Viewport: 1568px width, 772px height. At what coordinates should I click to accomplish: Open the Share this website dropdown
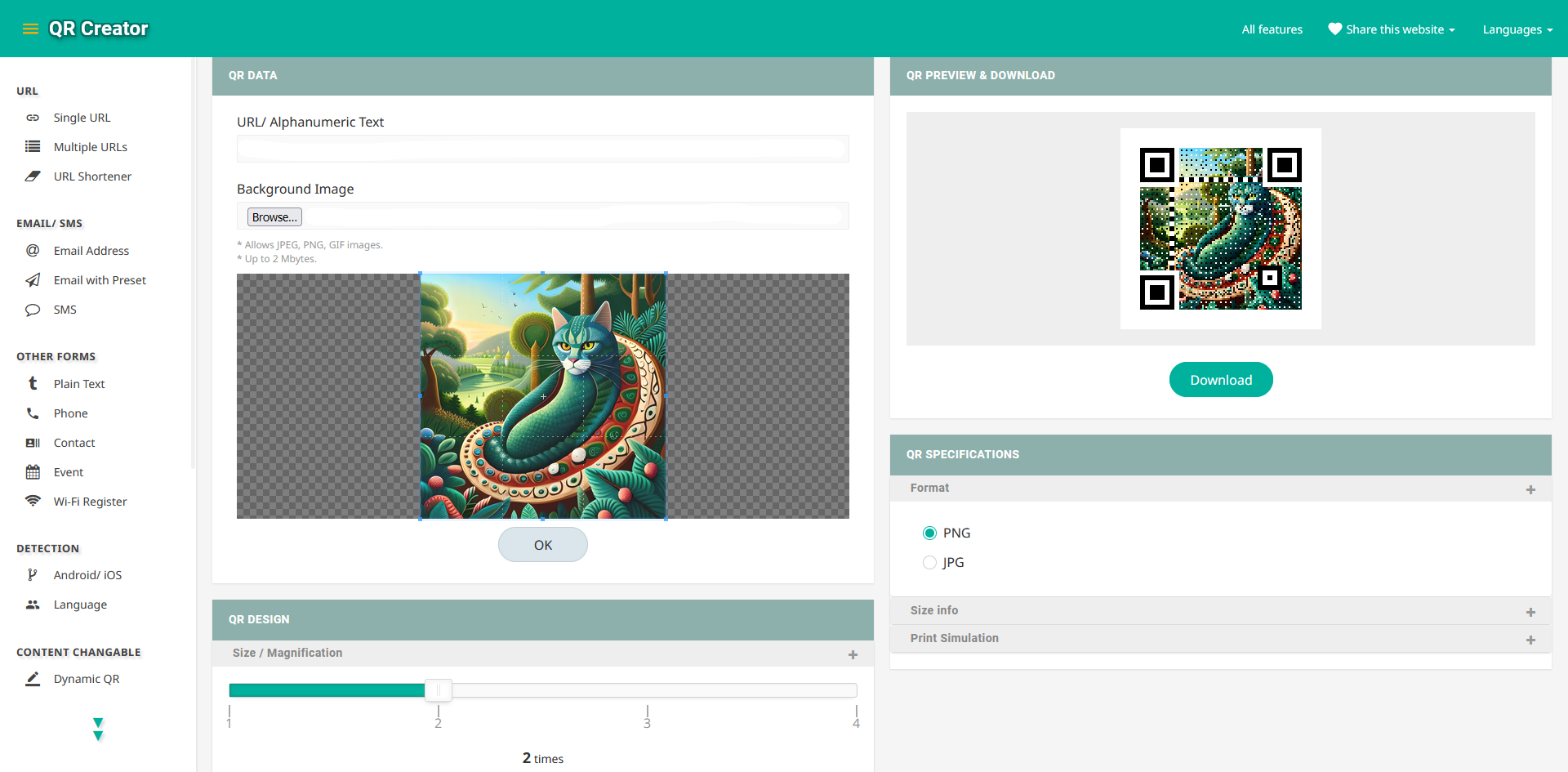[1392, 29]
